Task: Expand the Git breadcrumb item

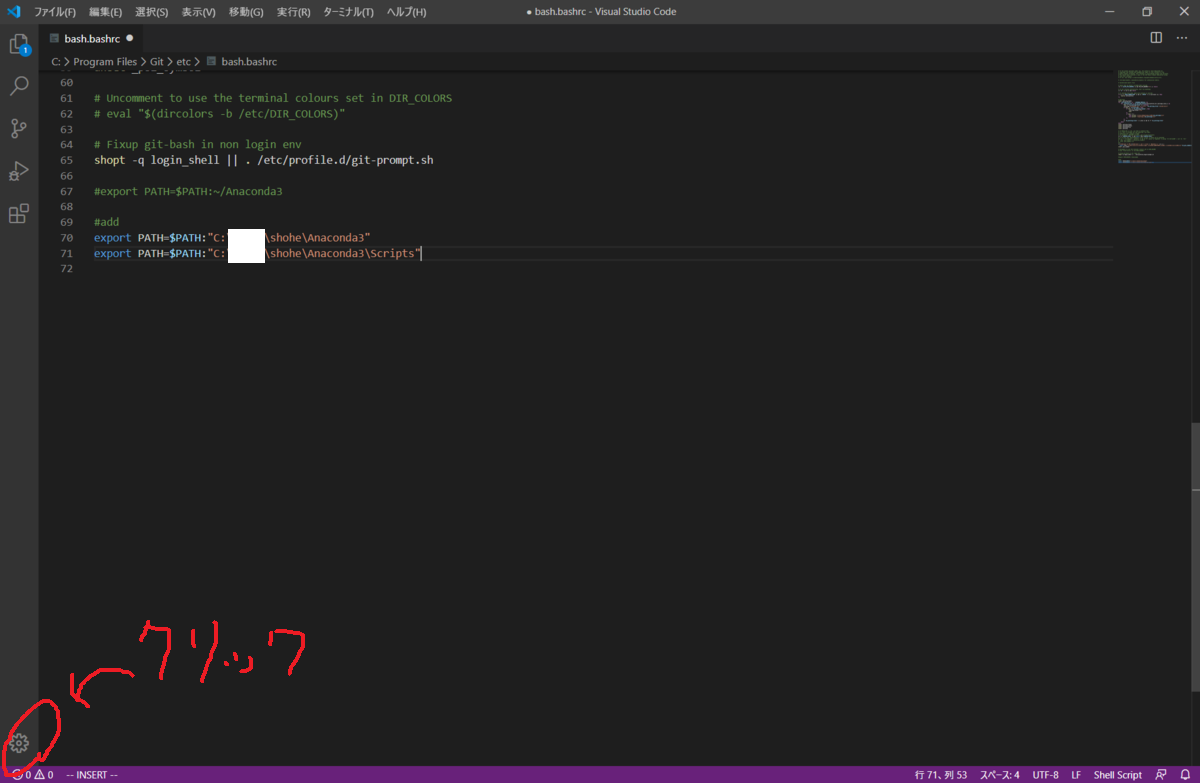Action: coord(157,61)
